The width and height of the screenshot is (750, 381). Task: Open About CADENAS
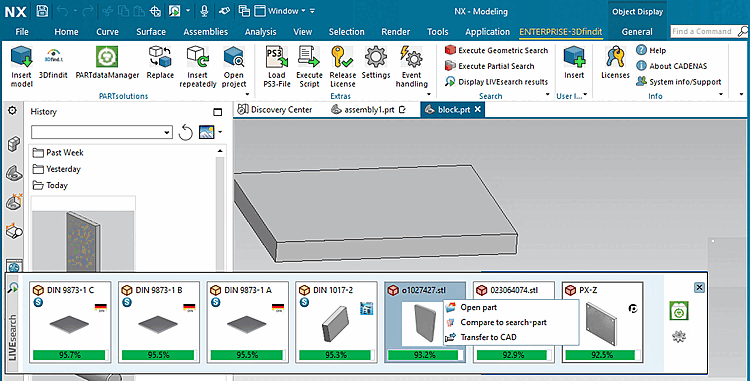[672, 66]
